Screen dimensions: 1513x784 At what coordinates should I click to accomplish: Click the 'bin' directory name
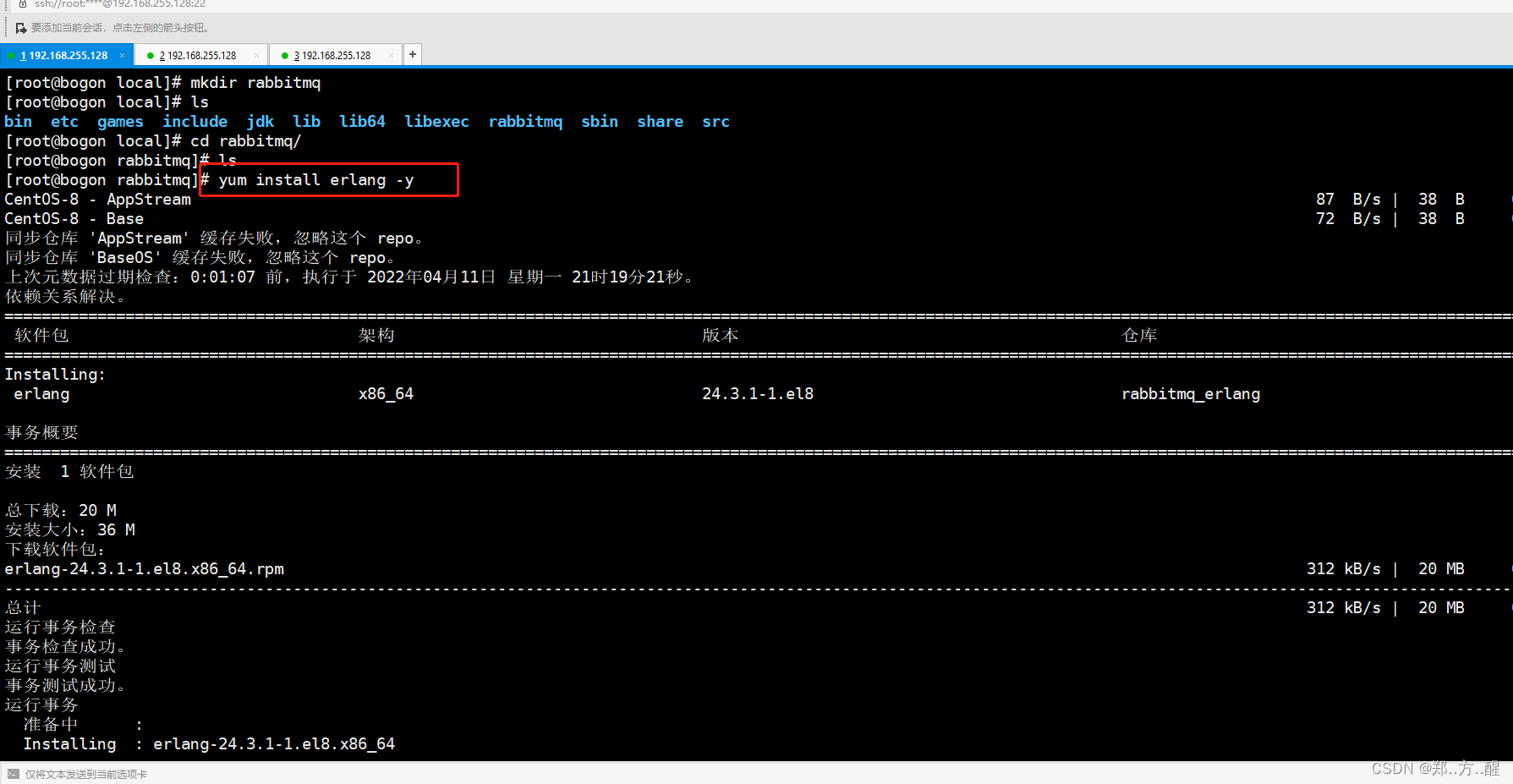pos(19,122)
